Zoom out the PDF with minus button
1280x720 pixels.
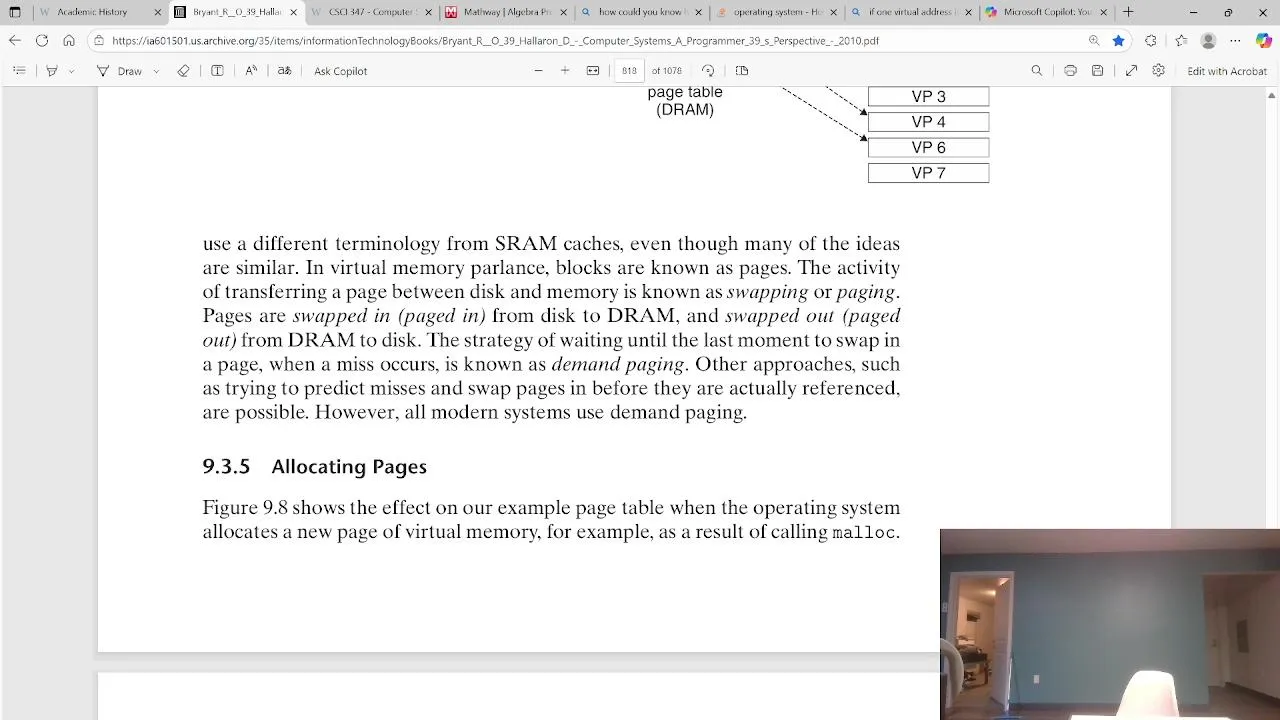[x=538, y=71]
